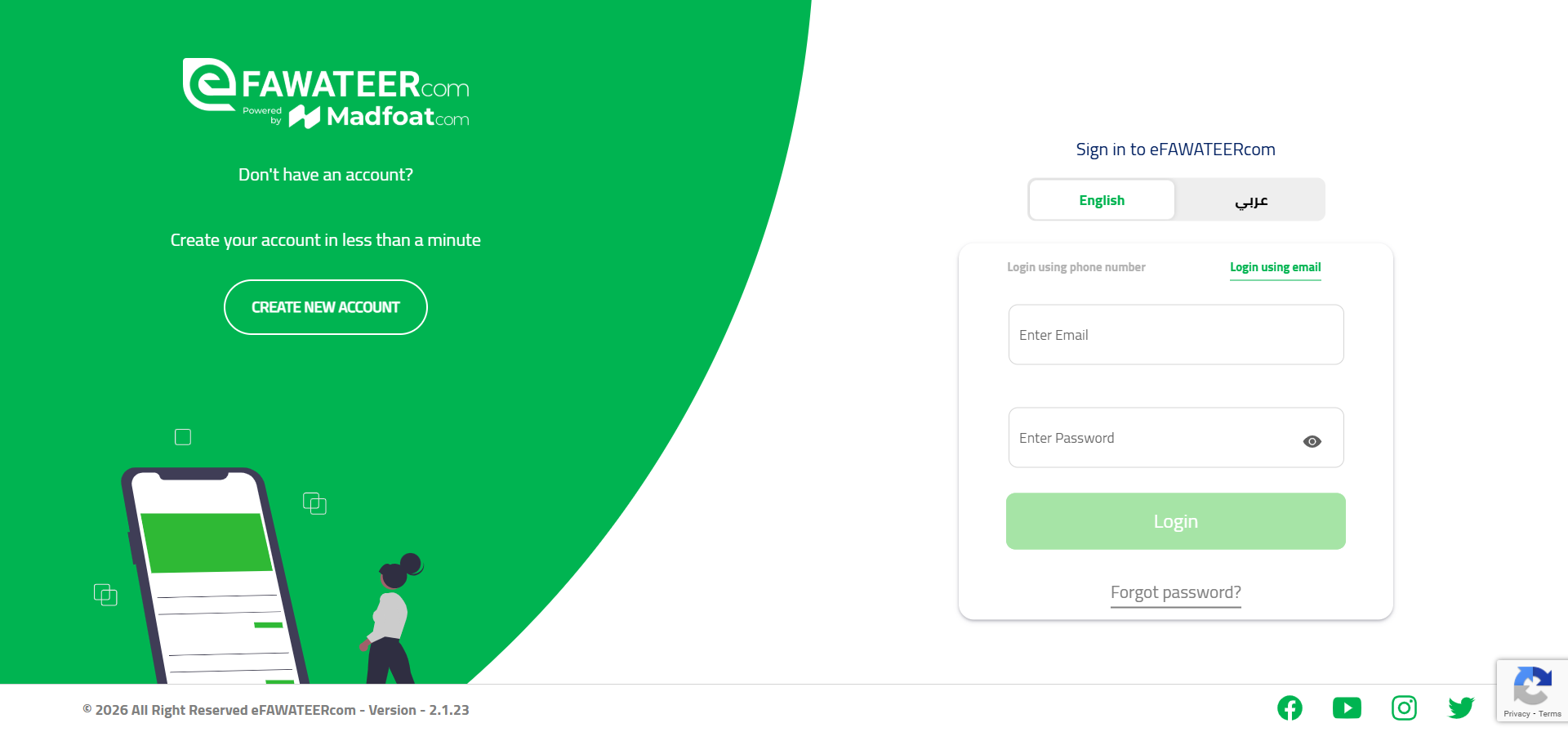Click CREATE NEW ACCOUNT button
The image size is (1568, 732).
[325, 307]
